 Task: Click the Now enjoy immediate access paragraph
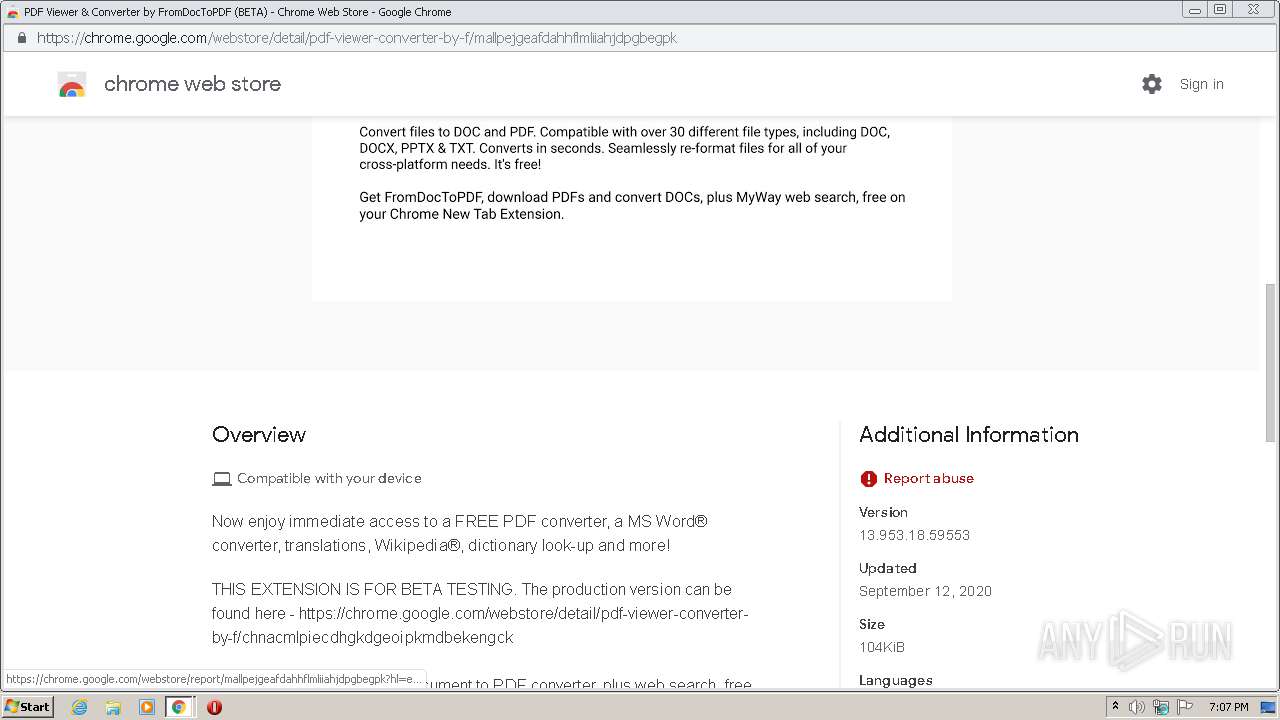(x=460, y=533)
